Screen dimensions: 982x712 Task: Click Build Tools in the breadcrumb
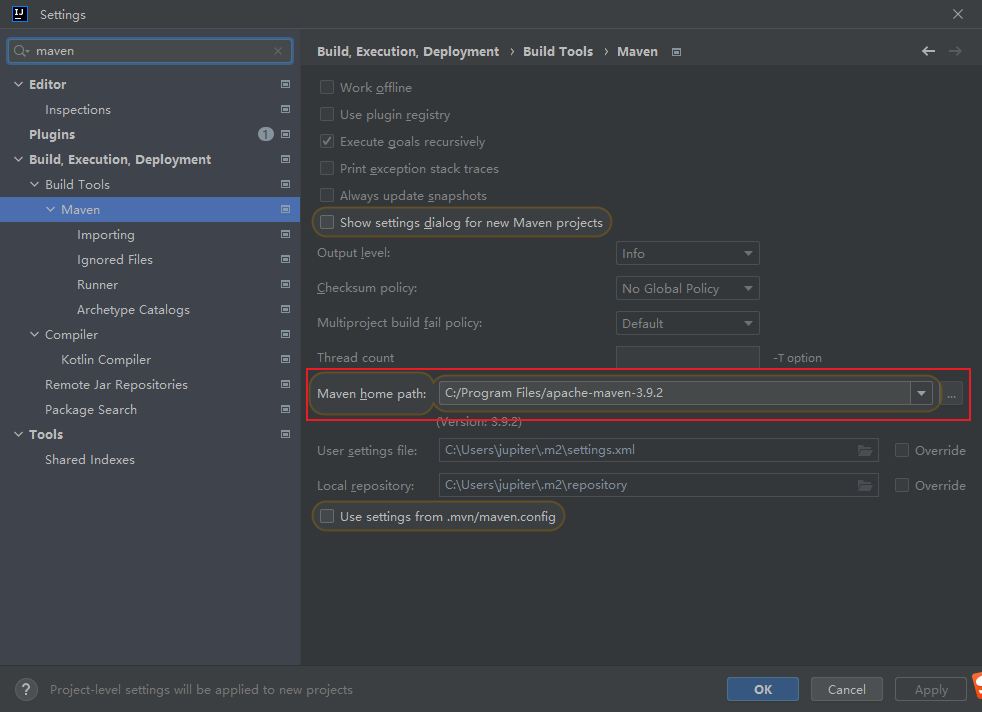pos(558,51)
